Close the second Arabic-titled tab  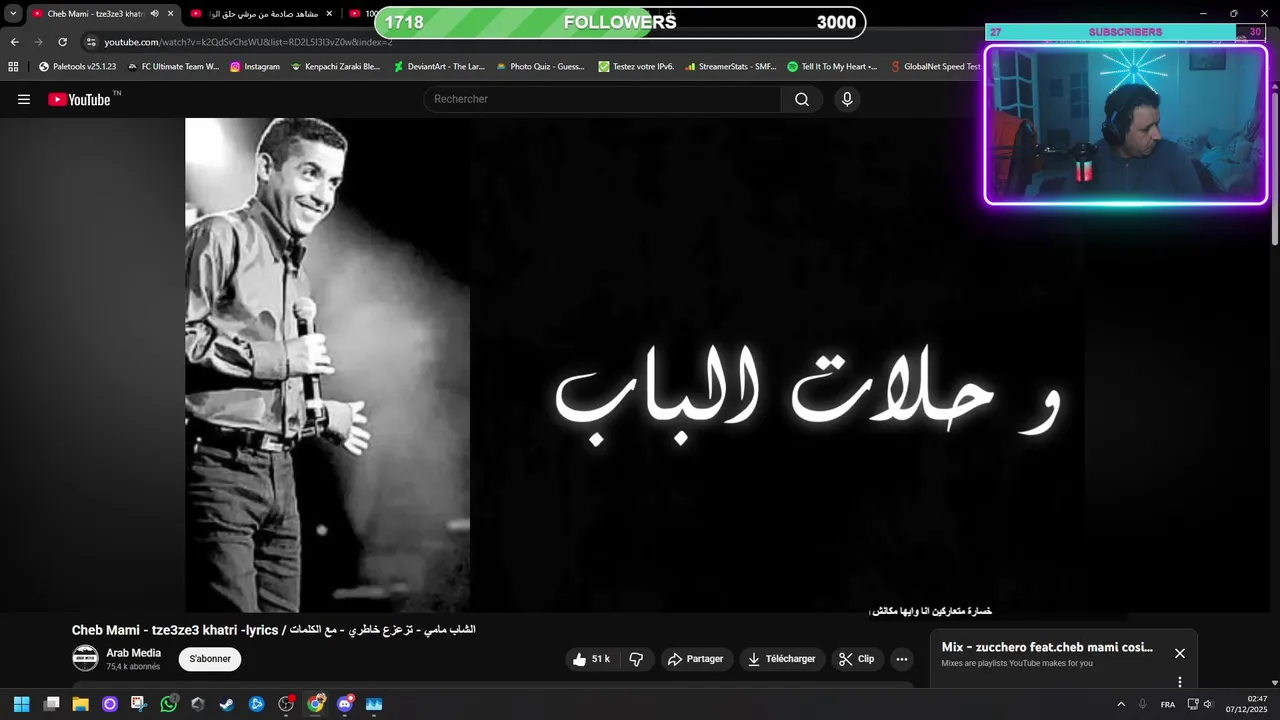329,14
